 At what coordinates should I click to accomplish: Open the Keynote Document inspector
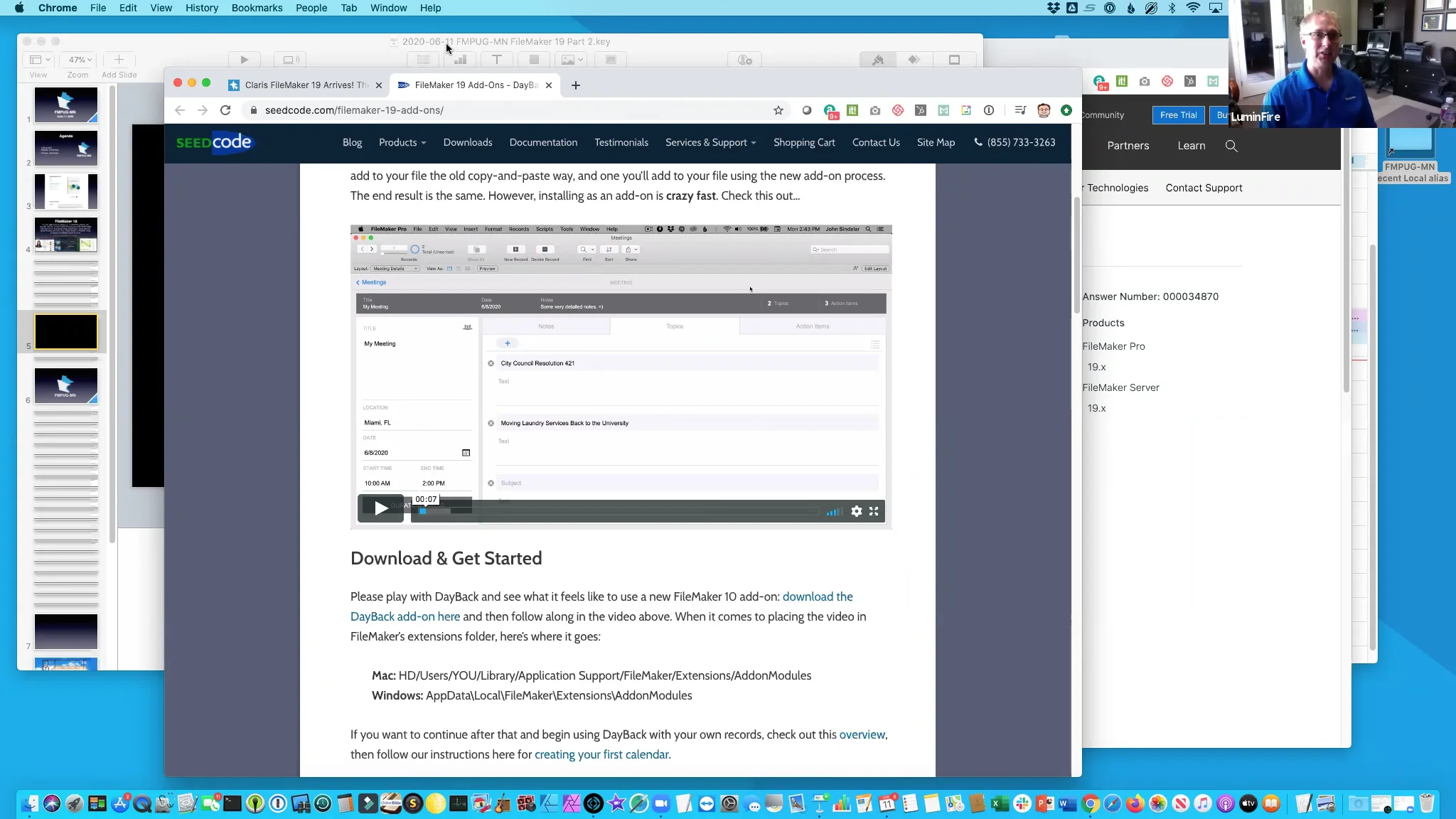(954, 60)
